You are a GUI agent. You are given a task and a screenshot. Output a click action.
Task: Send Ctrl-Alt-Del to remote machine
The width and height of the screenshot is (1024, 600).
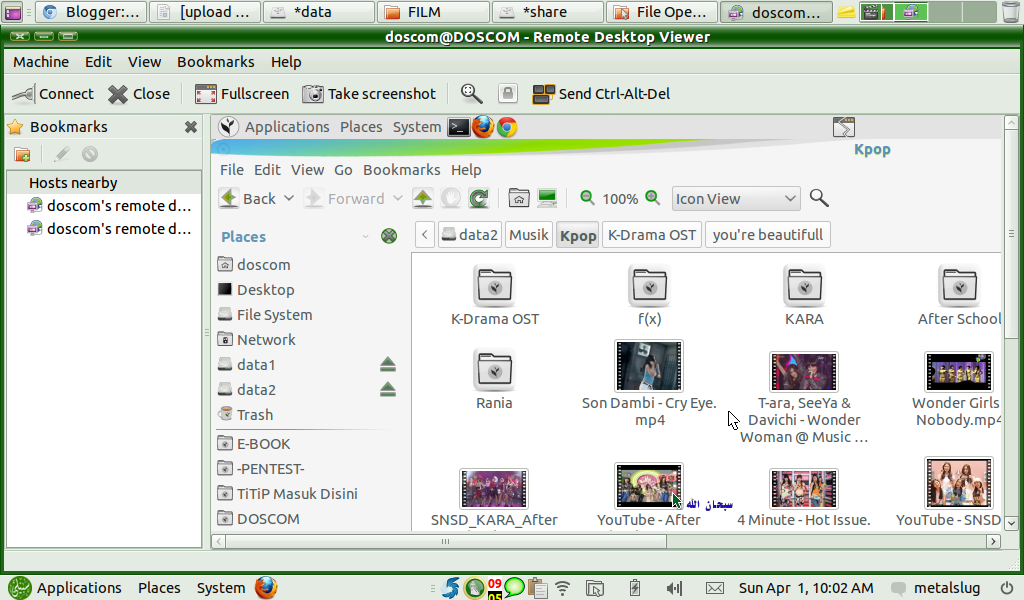[601, 94]
